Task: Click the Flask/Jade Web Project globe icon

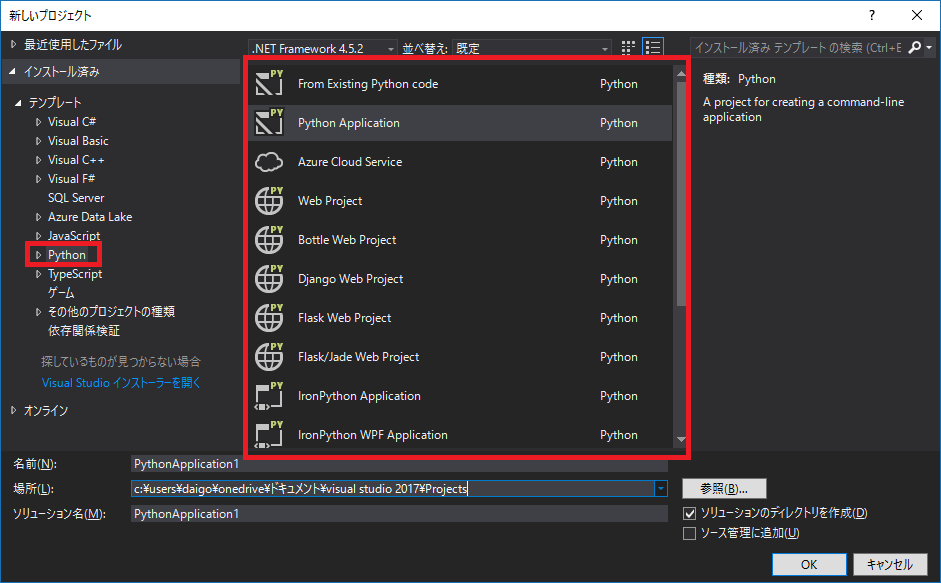Action: pyautogui.click(x=269, y=356)
